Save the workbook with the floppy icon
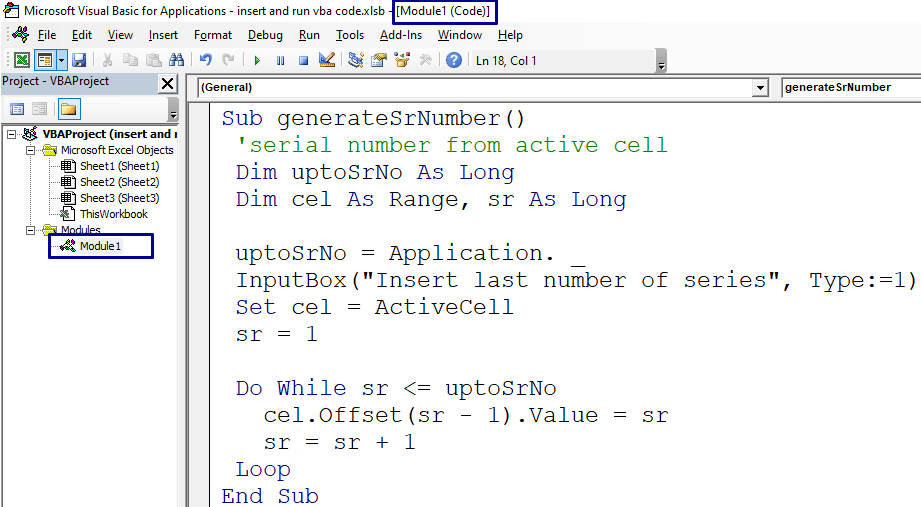The image size is (921, 507). pos(79,60)
